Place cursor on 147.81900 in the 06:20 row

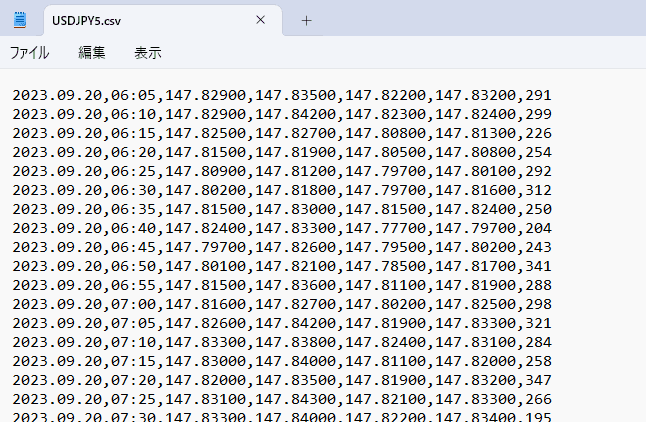click(x=296, y=153)
